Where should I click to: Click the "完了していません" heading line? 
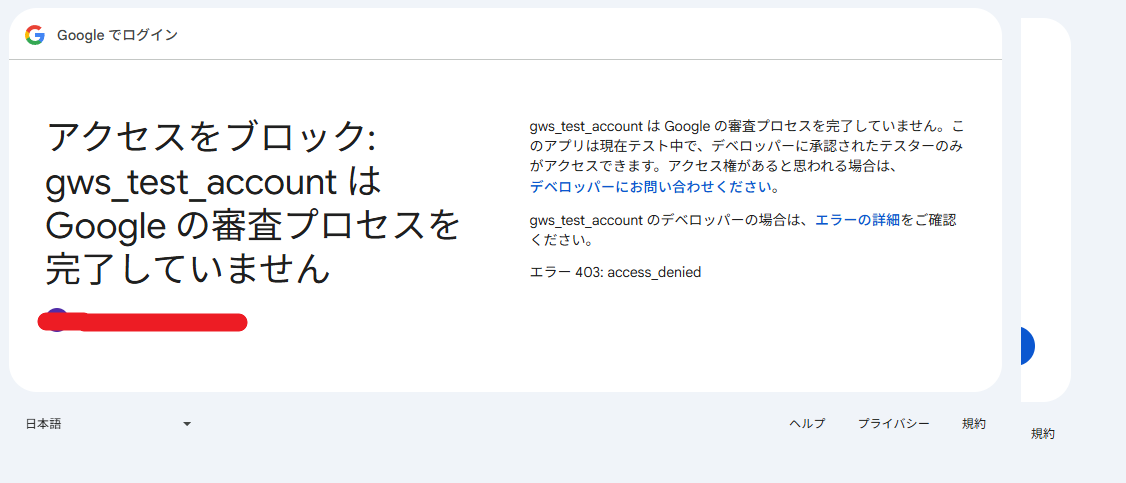187,268
